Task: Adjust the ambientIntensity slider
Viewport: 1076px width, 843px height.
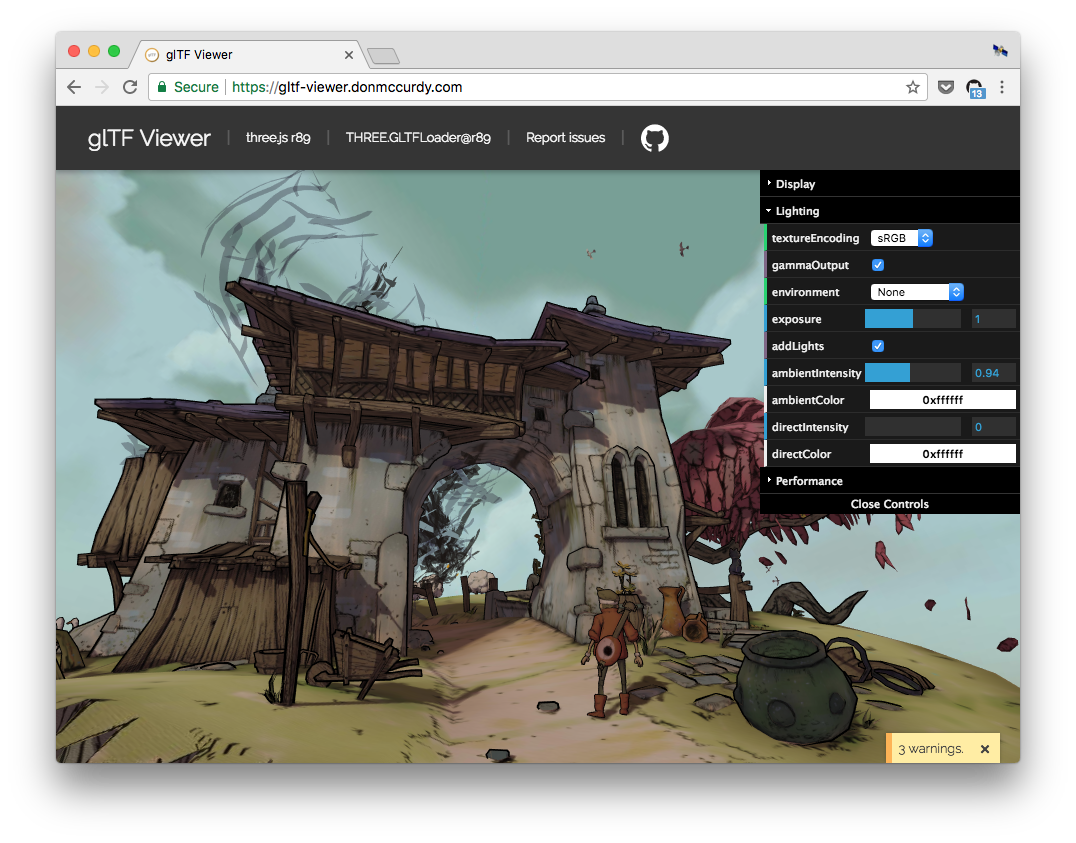Action: pos(913,373)
